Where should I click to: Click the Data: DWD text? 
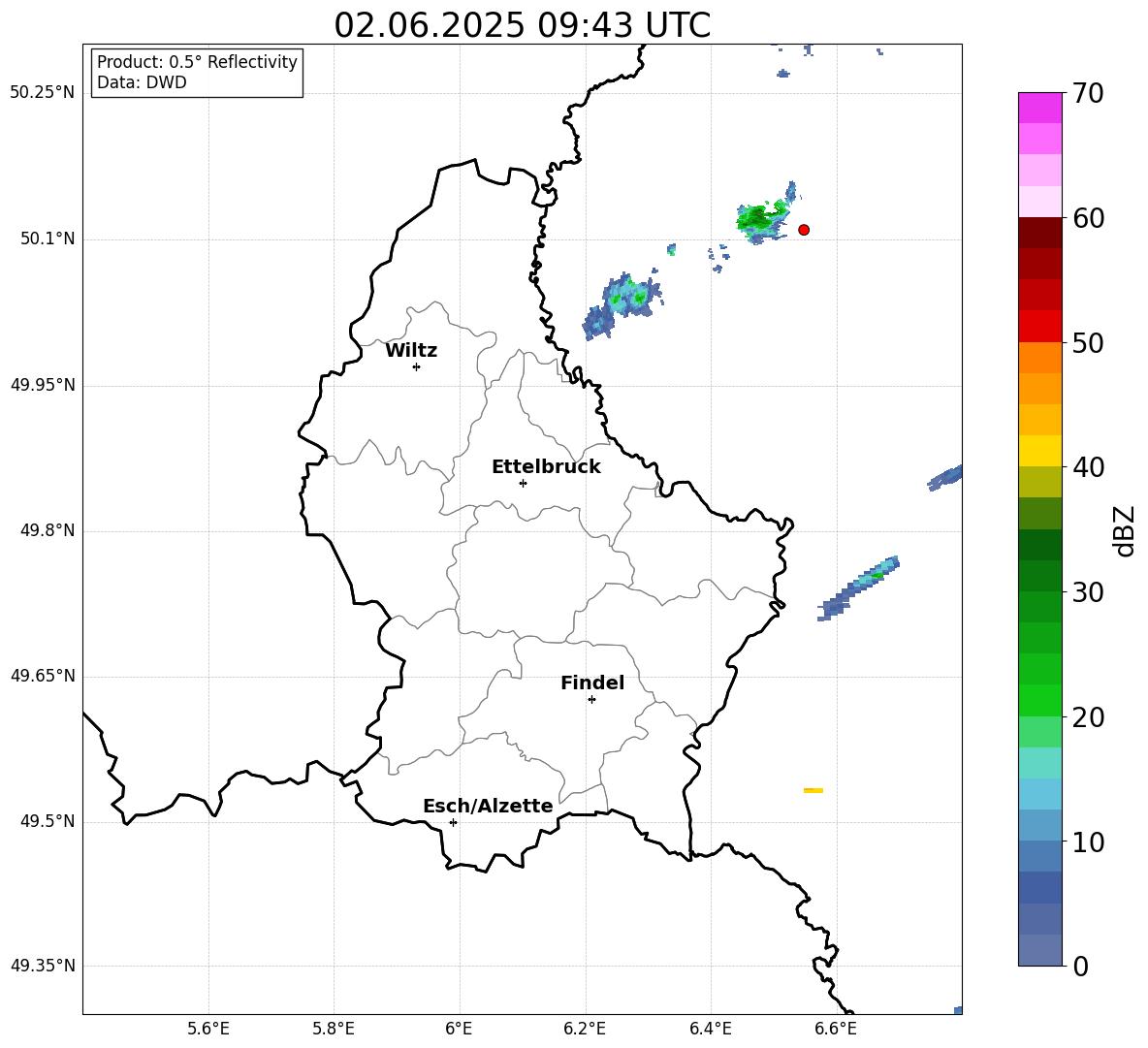point(142,82)
